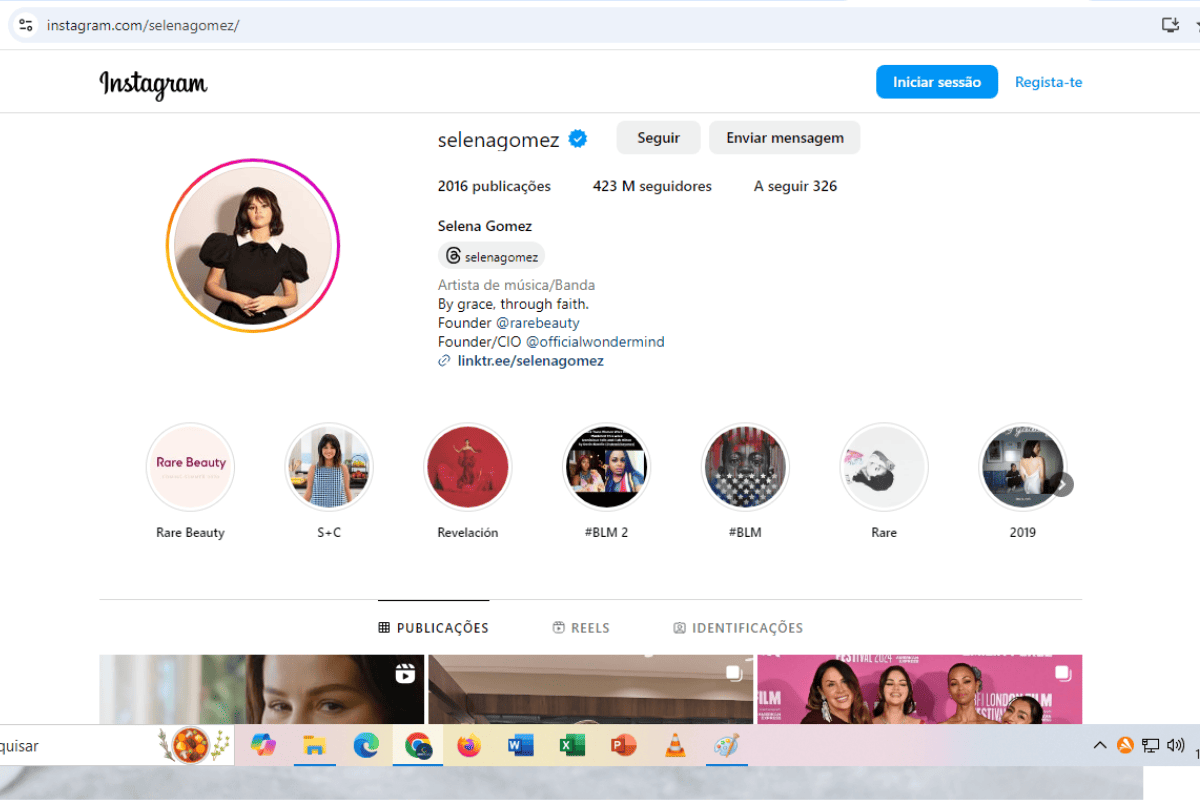The image size is (1200, 800).
Task: Click the 2016 publicações count
Action: [494, 186]
